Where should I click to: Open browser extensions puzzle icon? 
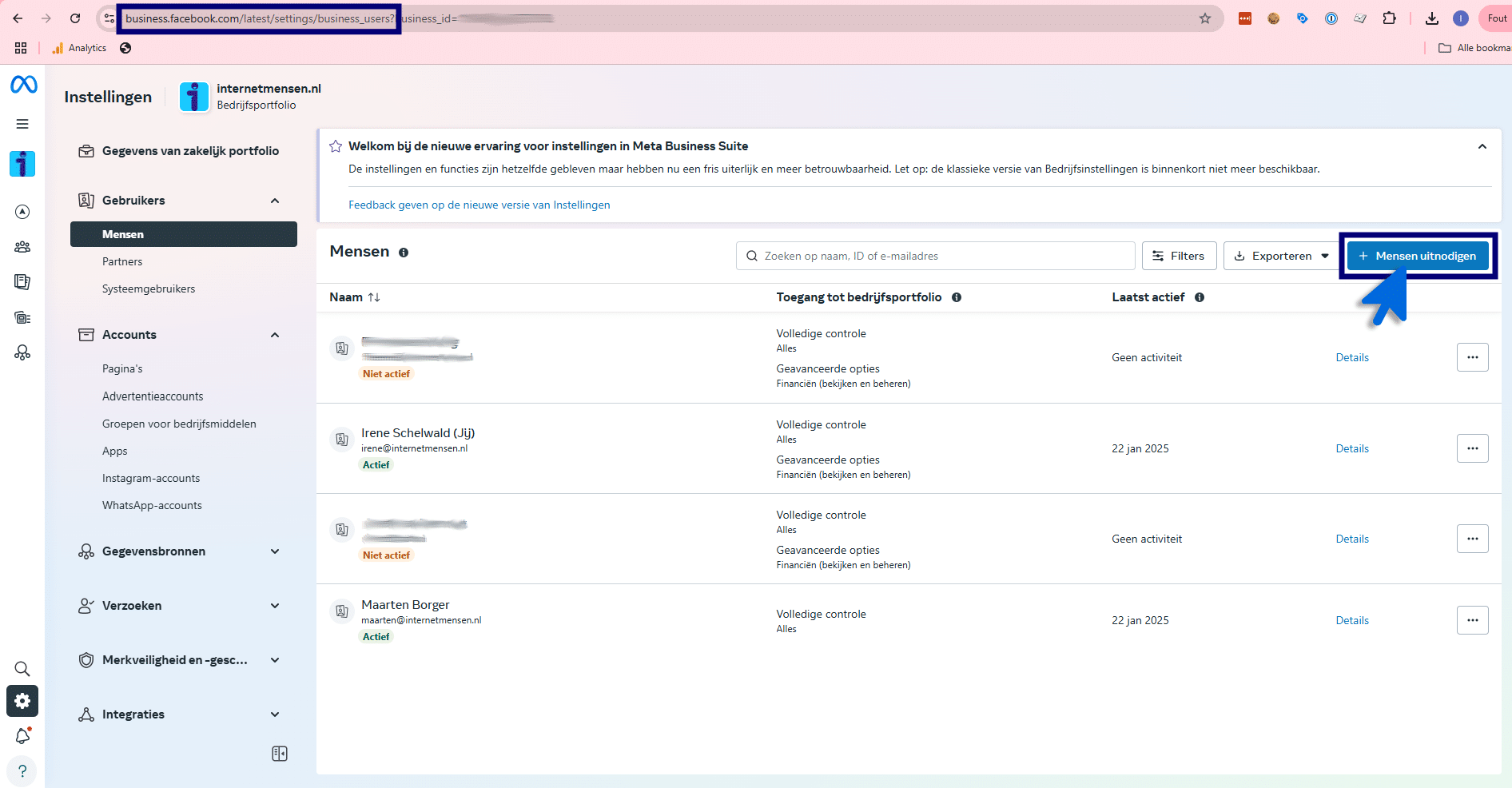coord(1390,18)
